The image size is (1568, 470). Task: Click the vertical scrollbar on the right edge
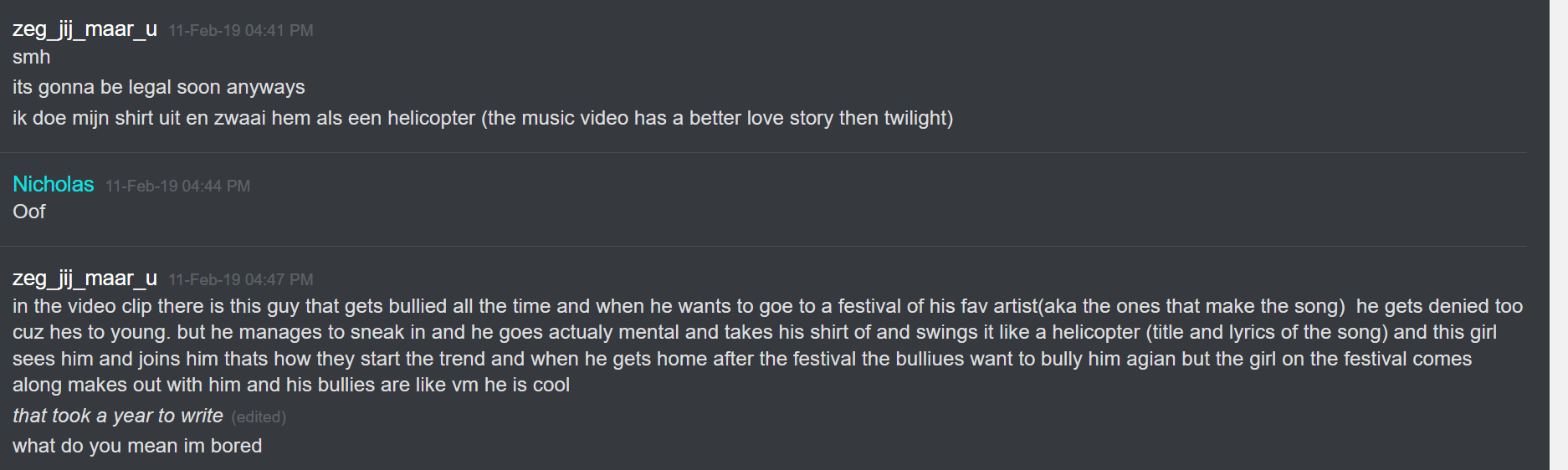pos(1558,235)
